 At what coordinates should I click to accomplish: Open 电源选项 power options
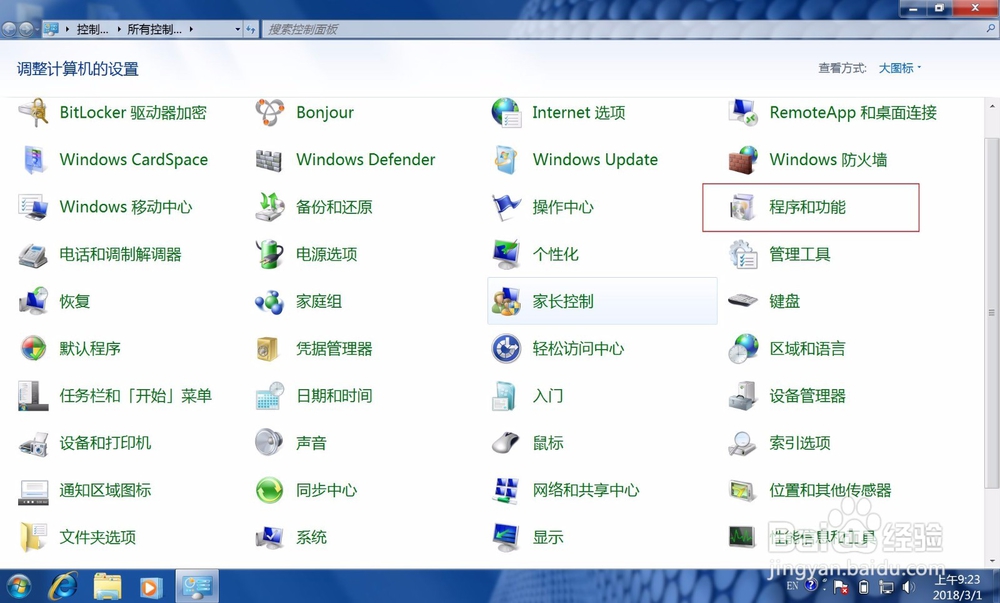coord(329,254)
